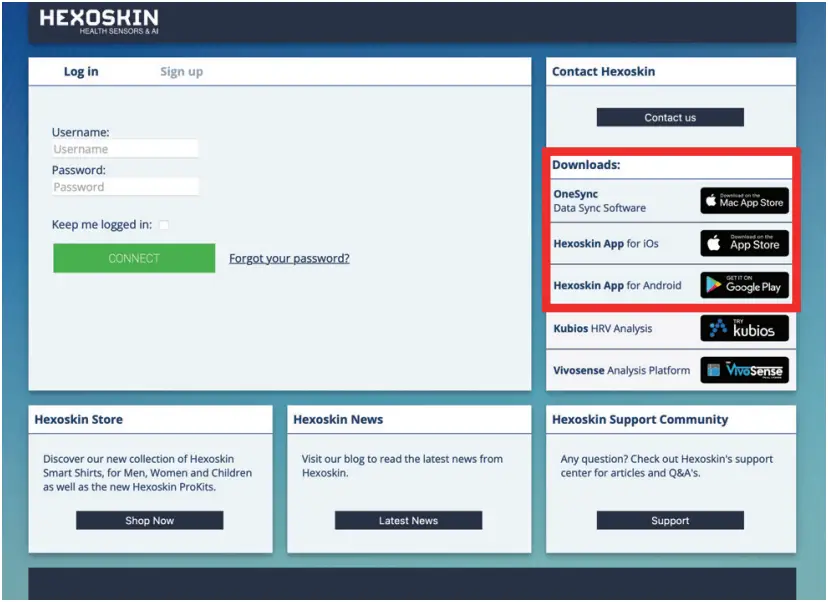Click the OneSync Data Sync Software label
The width and height of the screenshot is (828, 602).
598,200
